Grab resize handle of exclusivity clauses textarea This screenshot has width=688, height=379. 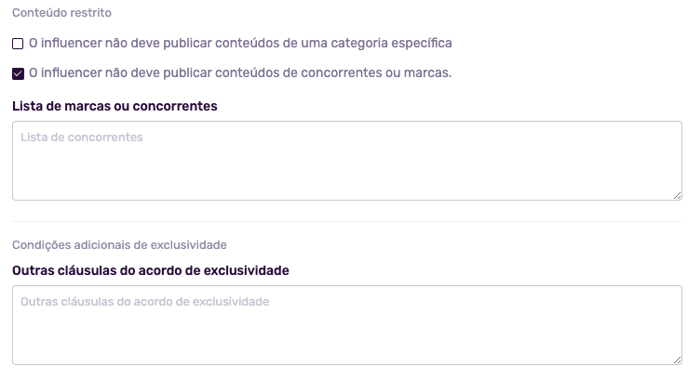point(677,360)
